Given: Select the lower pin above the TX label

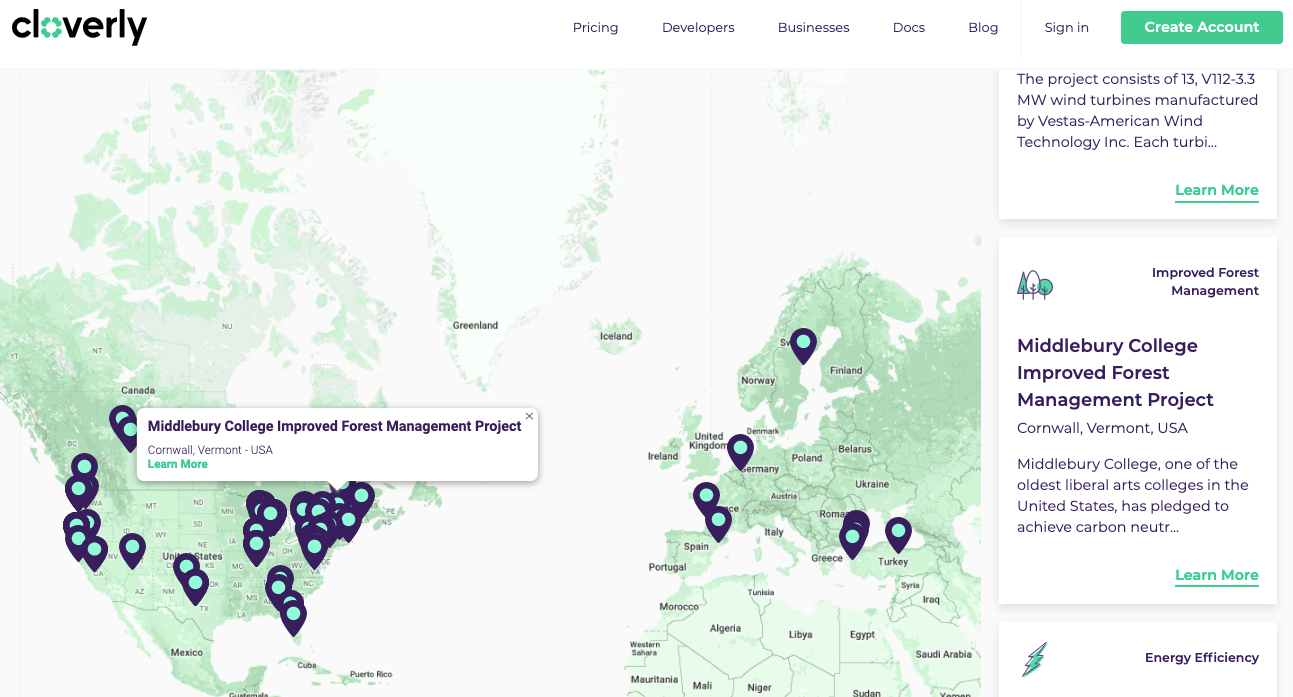Looking at the screenshot, I should coord(196,586).
